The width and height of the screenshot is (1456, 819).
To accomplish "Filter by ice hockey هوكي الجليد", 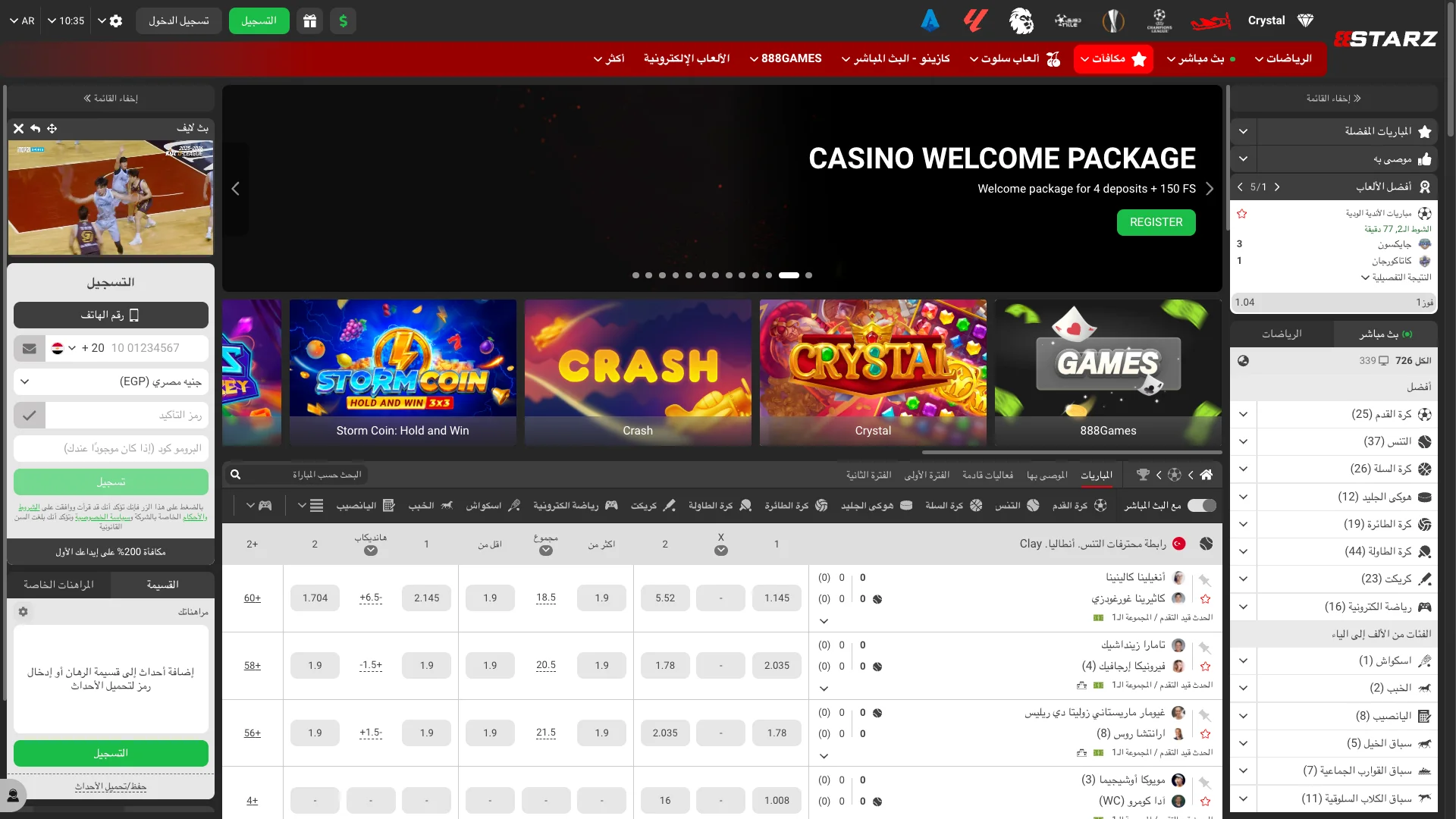I will (x=877, y=505).
